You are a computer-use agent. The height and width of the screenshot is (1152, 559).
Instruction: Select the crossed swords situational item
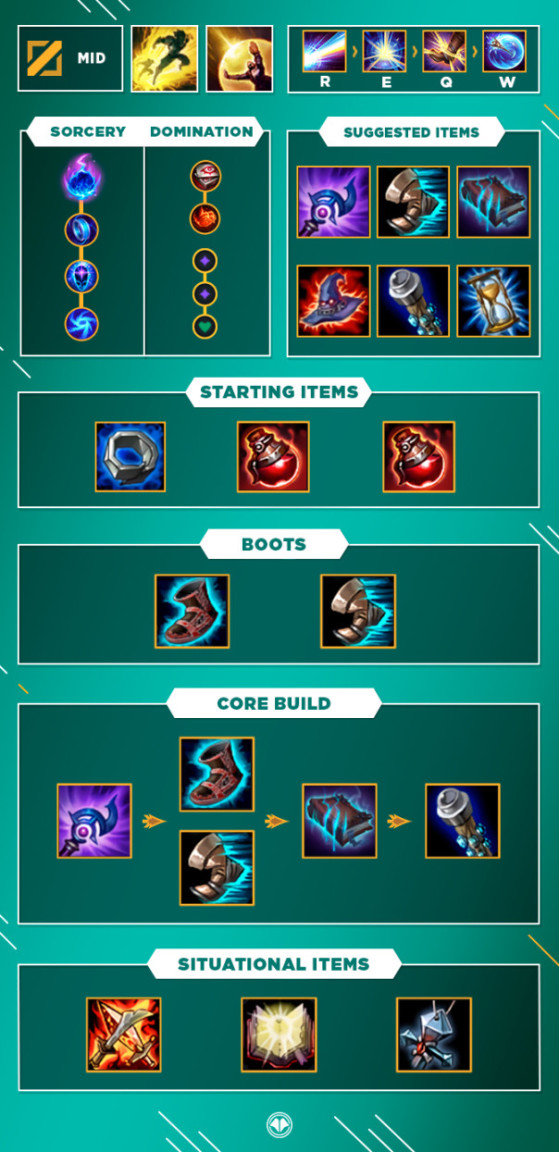(123, 1034)
